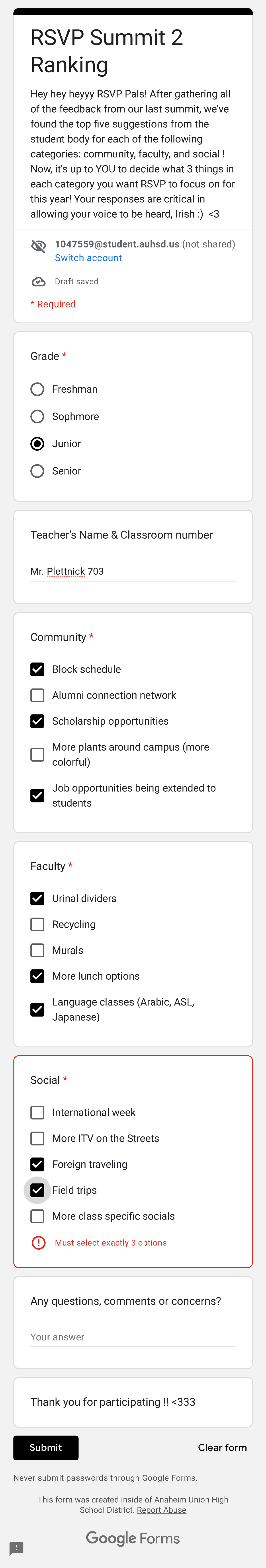Tick the International week checkbox
This screenshot has height=1568, width=266.
37,1112
